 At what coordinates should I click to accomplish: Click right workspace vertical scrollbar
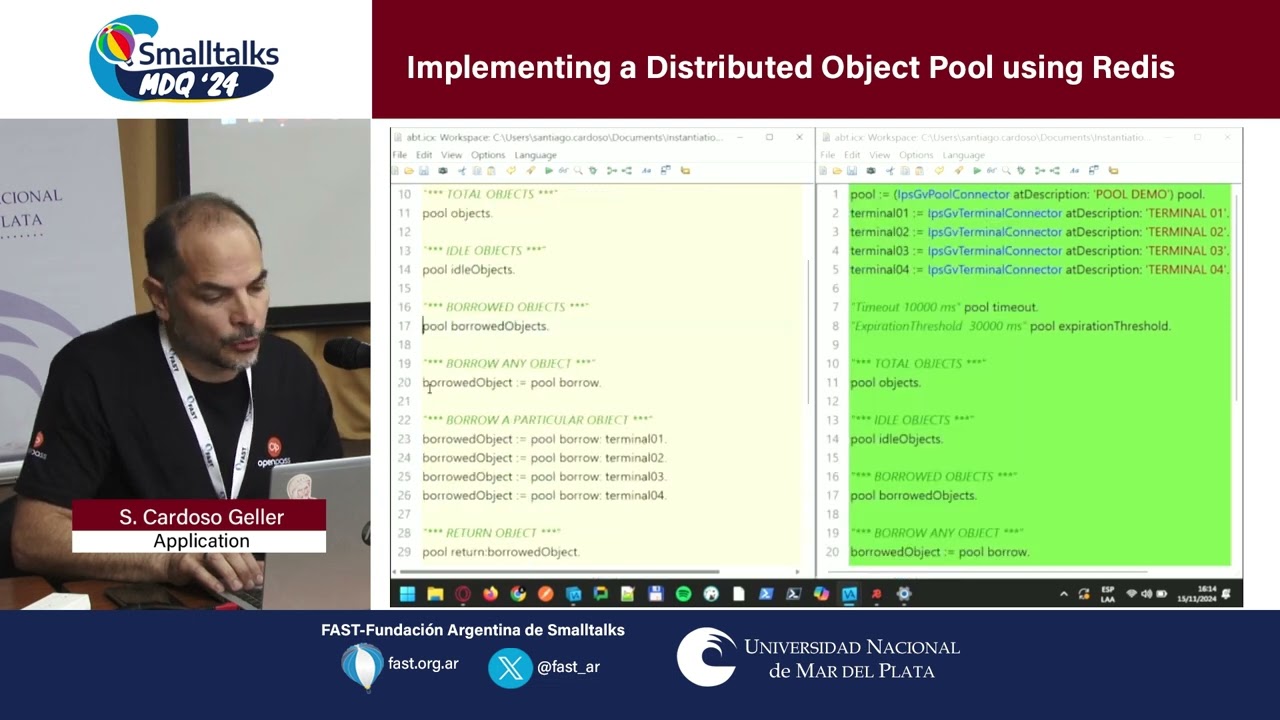tap(1237, 296)
